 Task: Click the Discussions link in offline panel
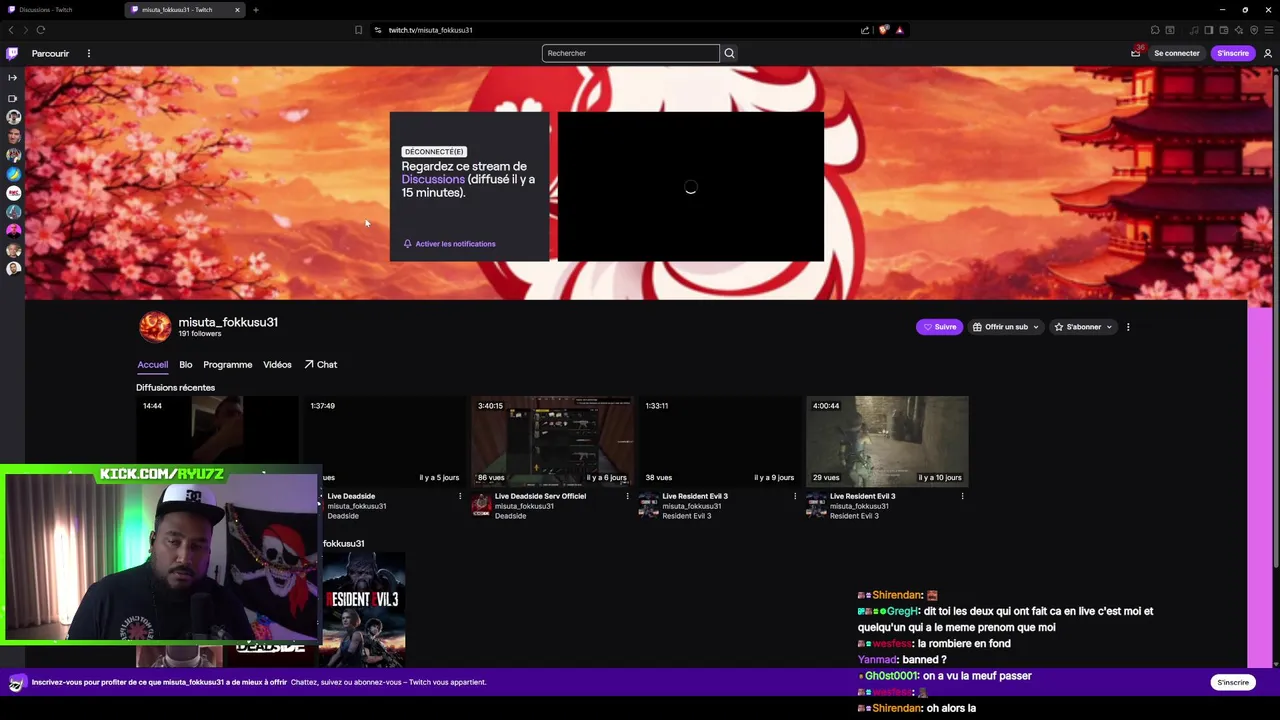tap(433, 179)
